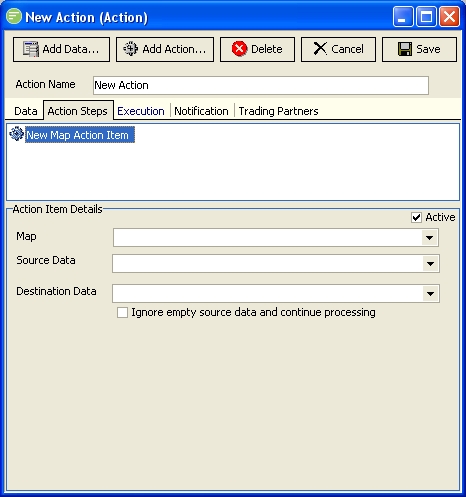Open the Map dropdown
This screenshot has width=466, height=497.
430,238
